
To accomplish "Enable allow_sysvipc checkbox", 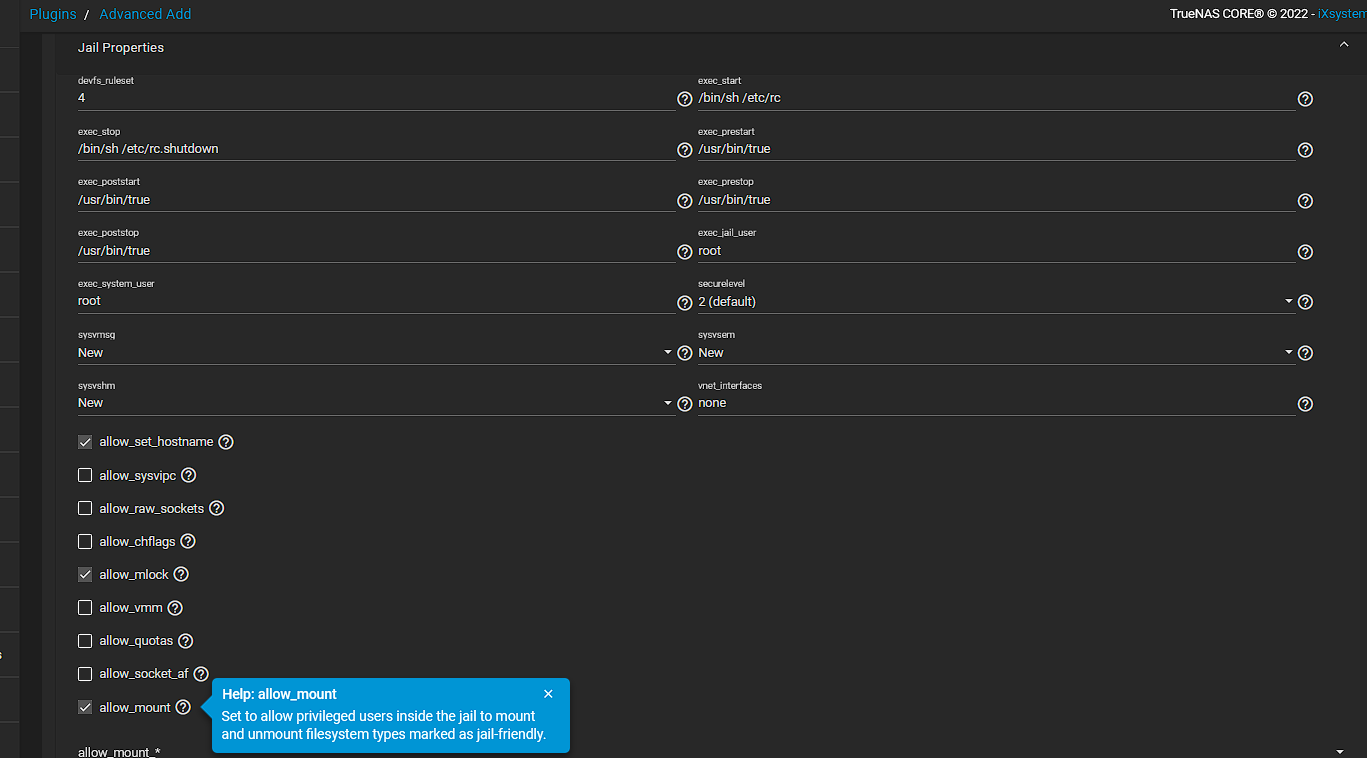I will [85, 475].
